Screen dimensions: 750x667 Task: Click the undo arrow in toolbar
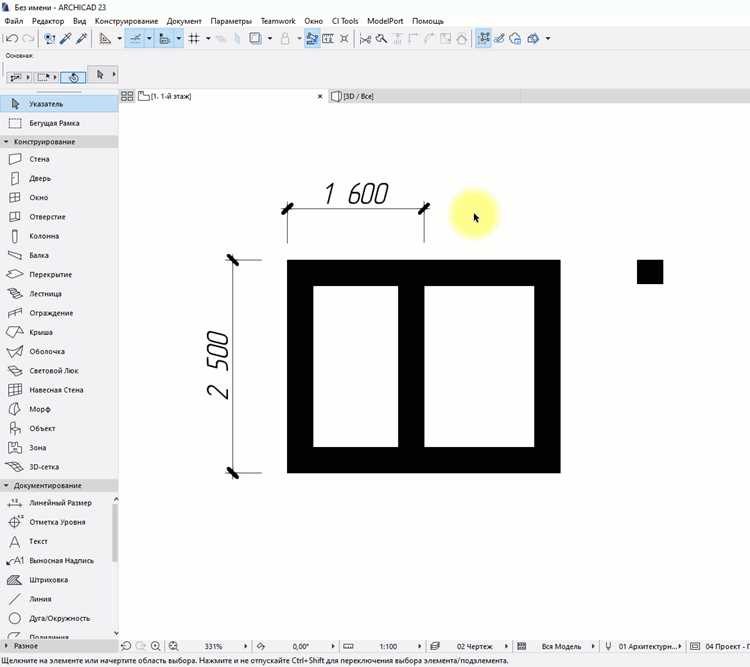pyautogui.click(x=12, y=39)
